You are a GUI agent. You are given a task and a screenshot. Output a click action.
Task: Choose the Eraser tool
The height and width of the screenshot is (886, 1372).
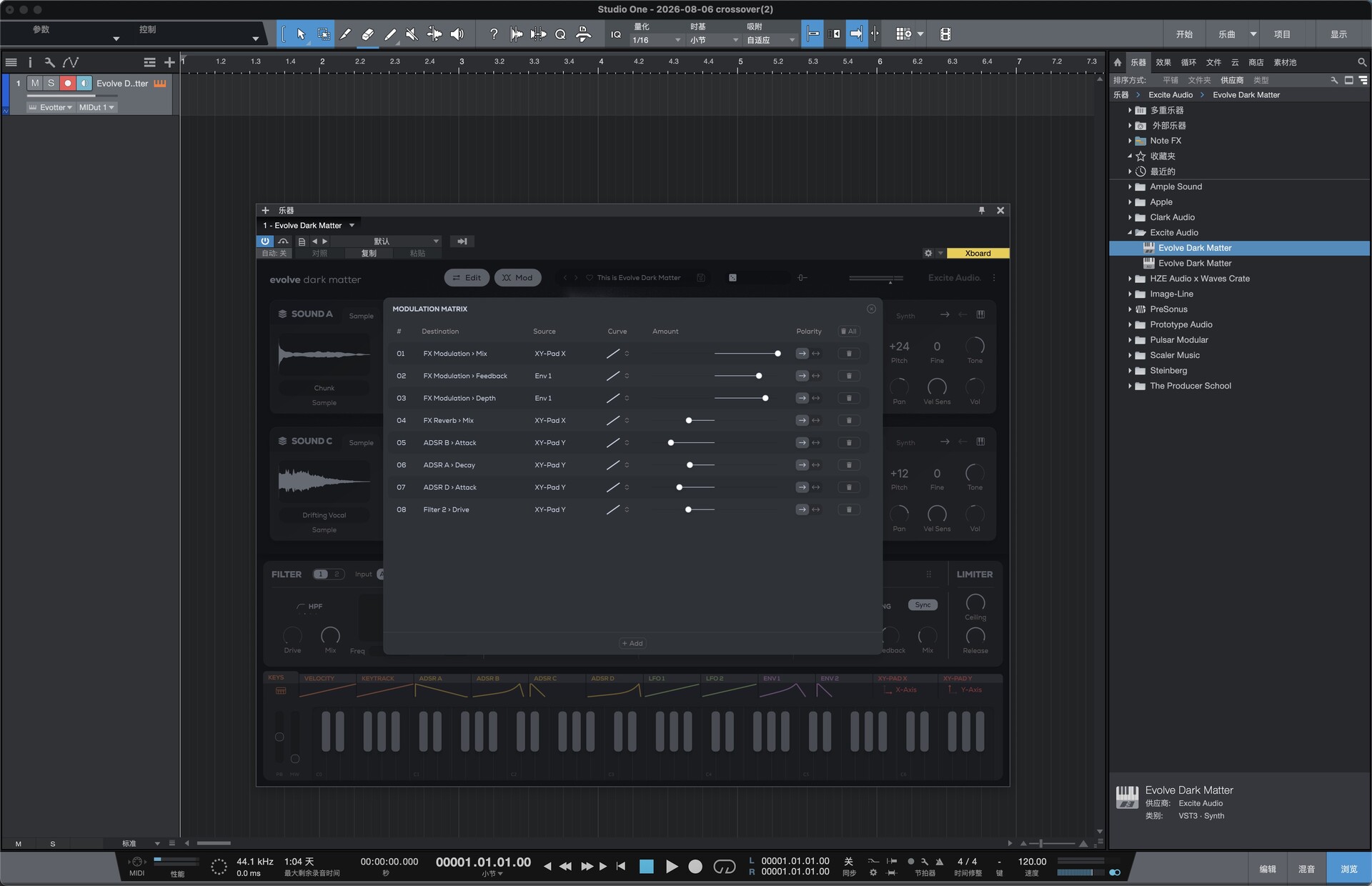[x=368, y=34]
